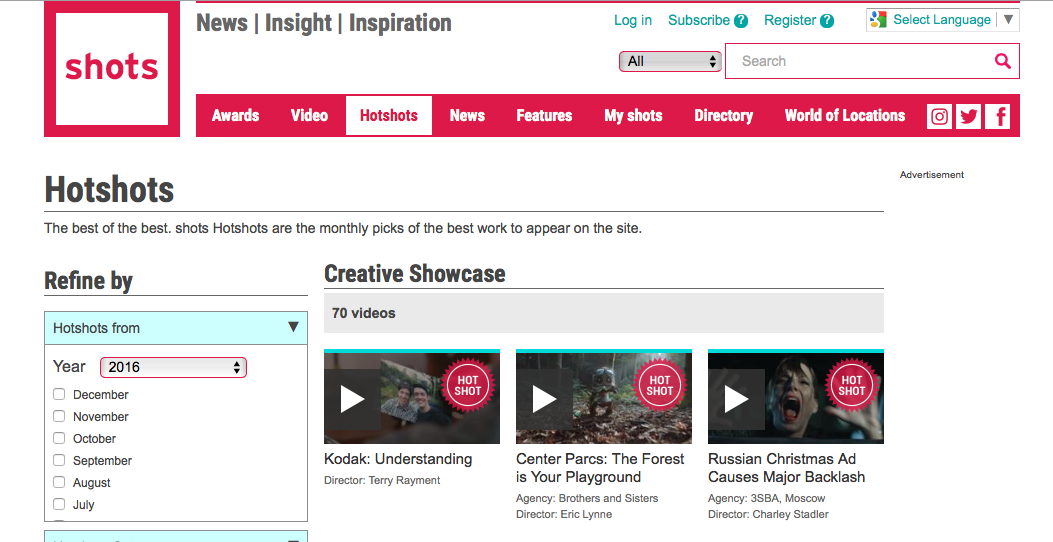Click Hot Shot badge on Russian Christmas thumbnail
The image size is (1053, 542).
point(852,386)
